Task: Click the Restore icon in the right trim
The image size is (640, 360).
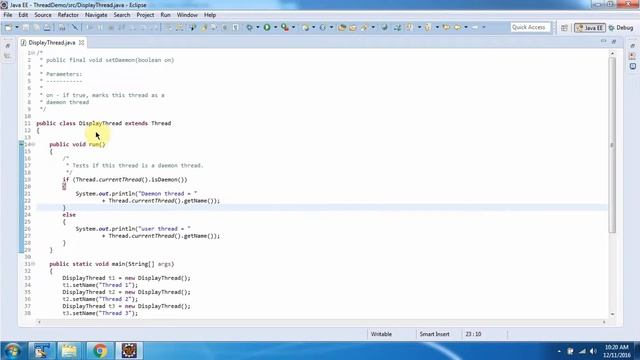Action: click(632, 46)
